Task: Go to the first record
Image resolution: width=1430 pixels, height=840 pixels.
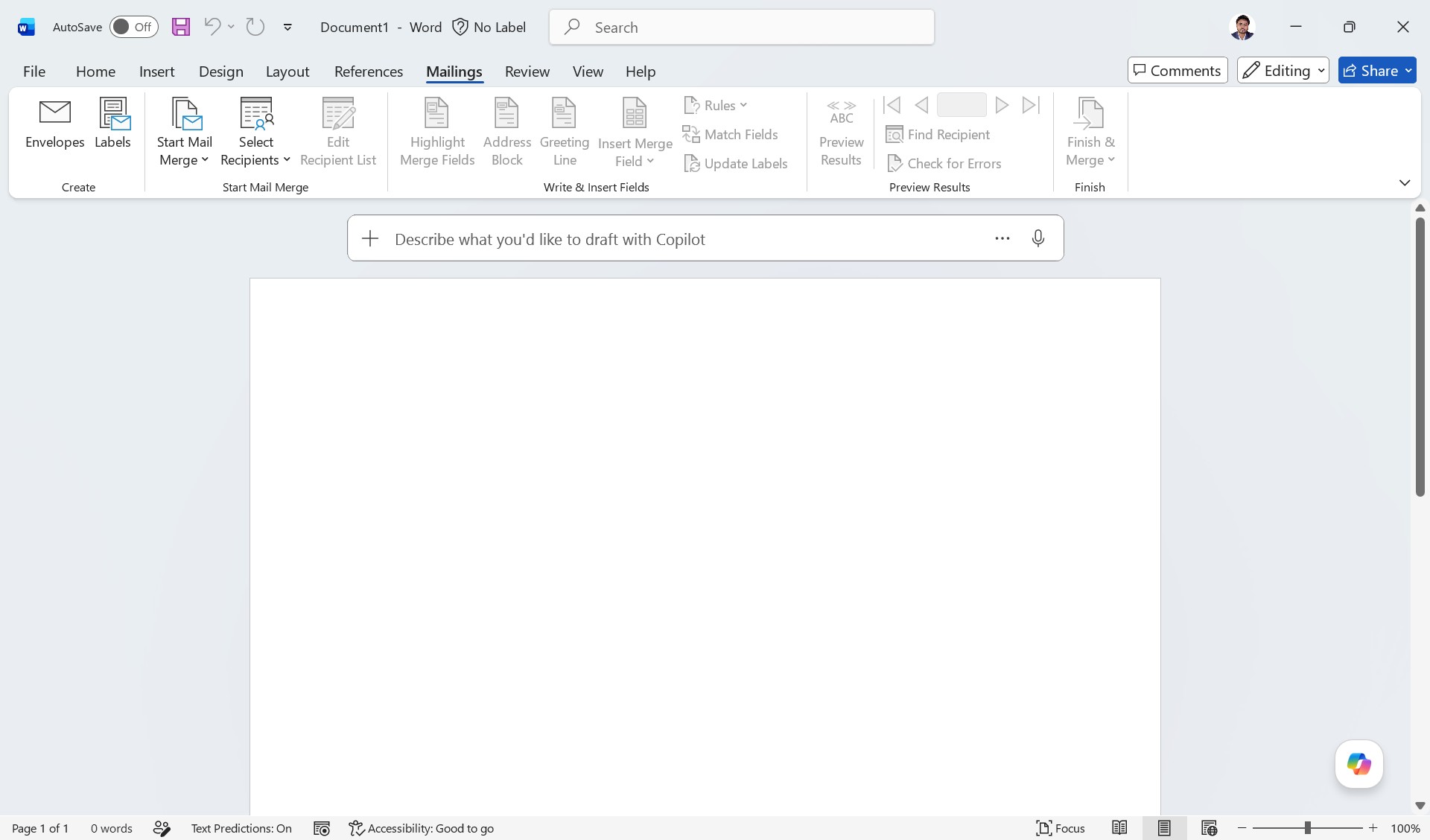Action: coord(892,105)
